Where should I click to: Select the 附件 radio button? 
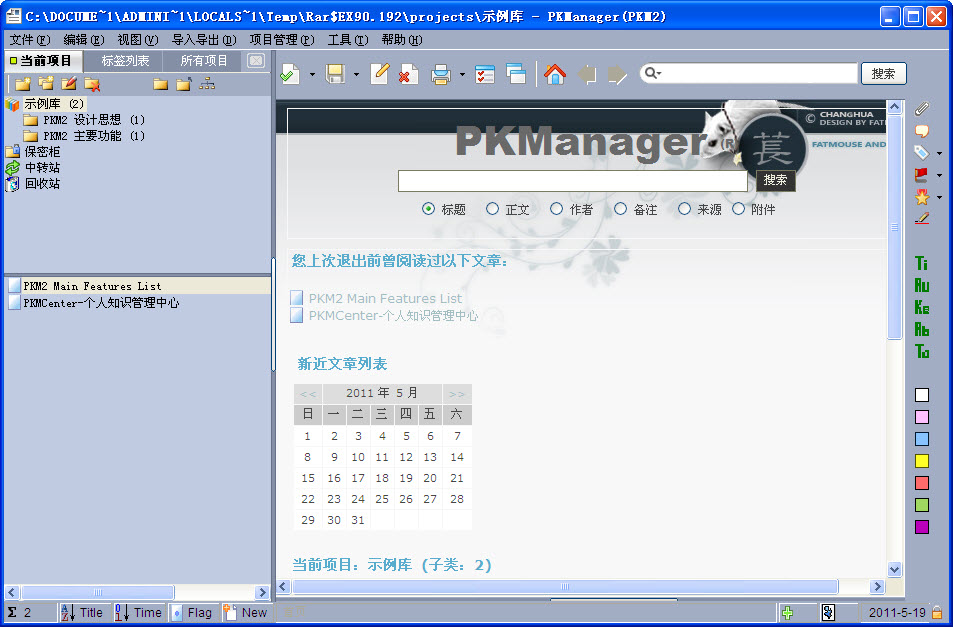point(738,209)
